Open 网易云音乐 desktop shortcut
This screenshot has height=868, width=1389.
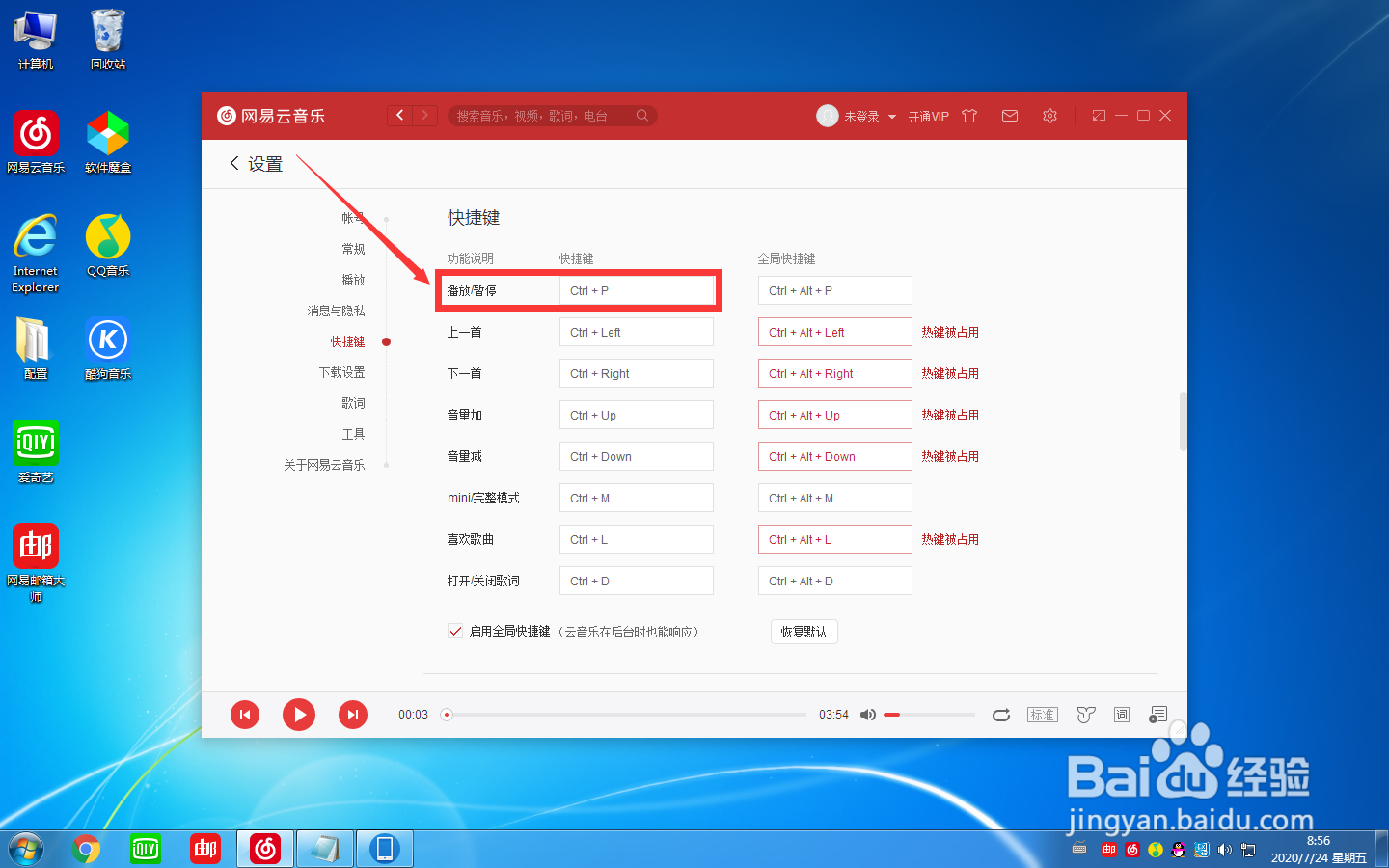[36, 143]
